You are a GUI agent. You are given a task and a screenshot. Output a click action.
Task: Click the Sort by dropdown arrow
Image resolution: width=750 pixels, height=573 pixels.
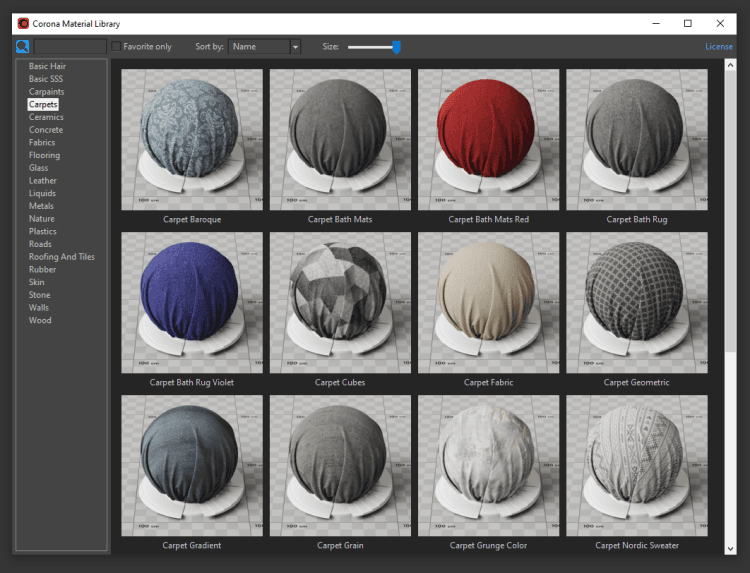pyautogui.click(x=295, y=47)
